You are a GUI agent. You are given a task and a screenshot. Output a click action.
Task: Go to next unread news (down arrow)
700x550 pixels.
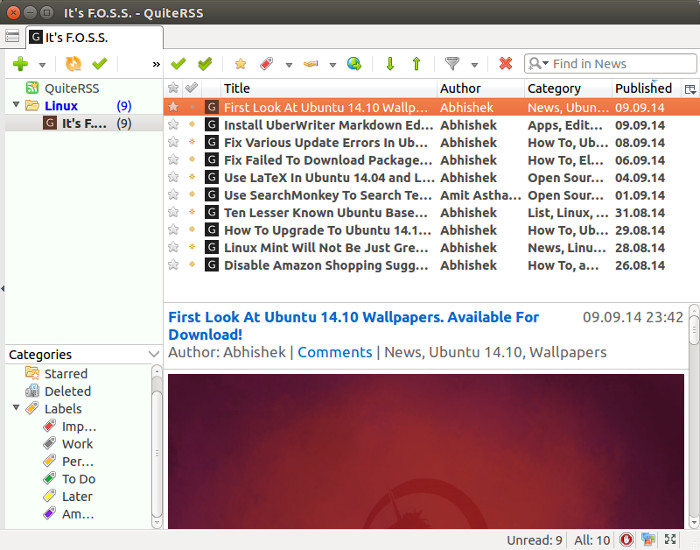click(x=390, y=64)
